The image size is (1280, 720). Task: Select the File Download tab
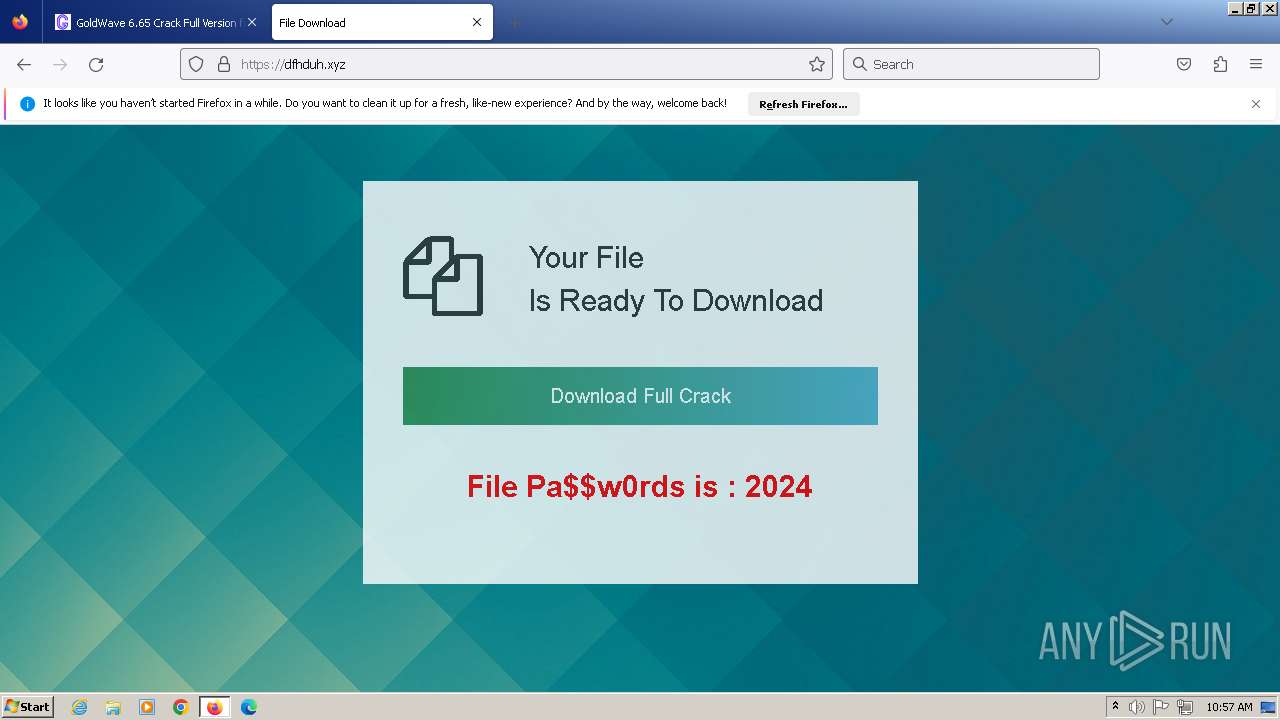(382, 22)
